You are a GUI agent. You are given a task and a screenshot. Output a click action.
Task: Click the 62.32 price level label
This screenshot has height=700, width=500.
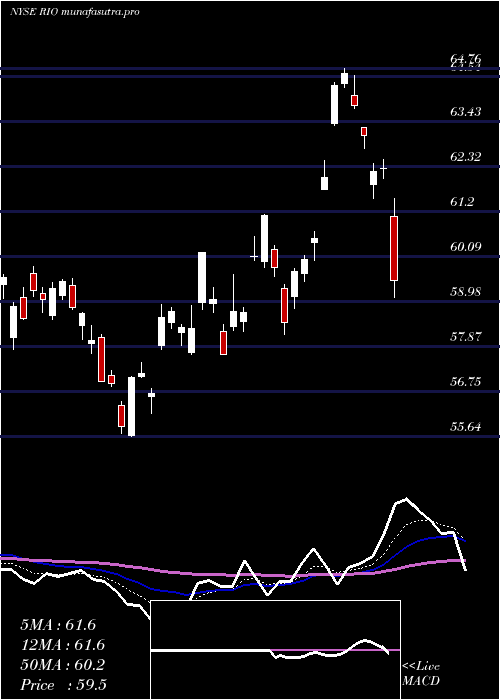pos(466,156)
